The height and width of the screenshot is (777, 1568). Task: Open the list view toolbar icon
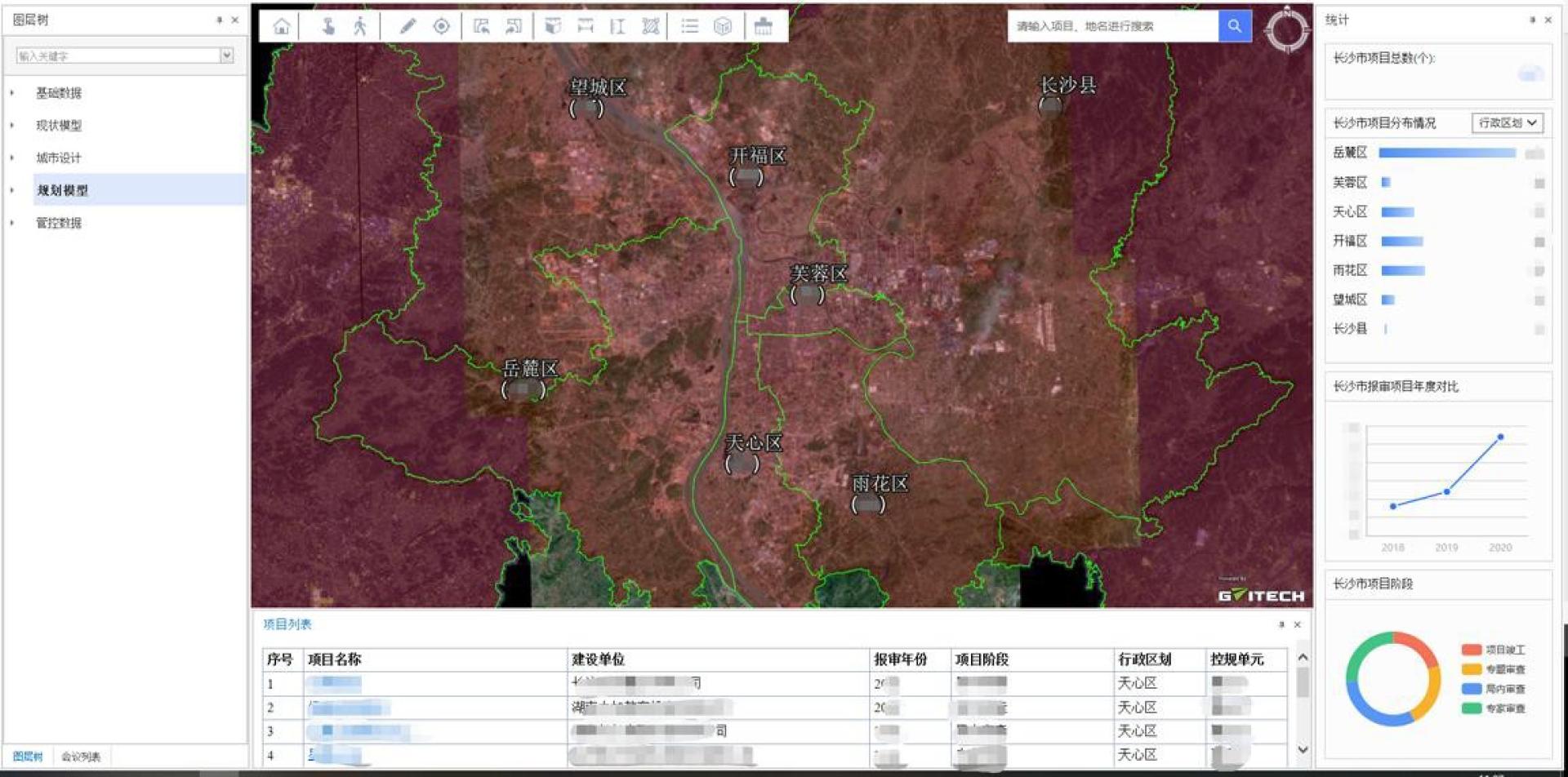point(690,26)
